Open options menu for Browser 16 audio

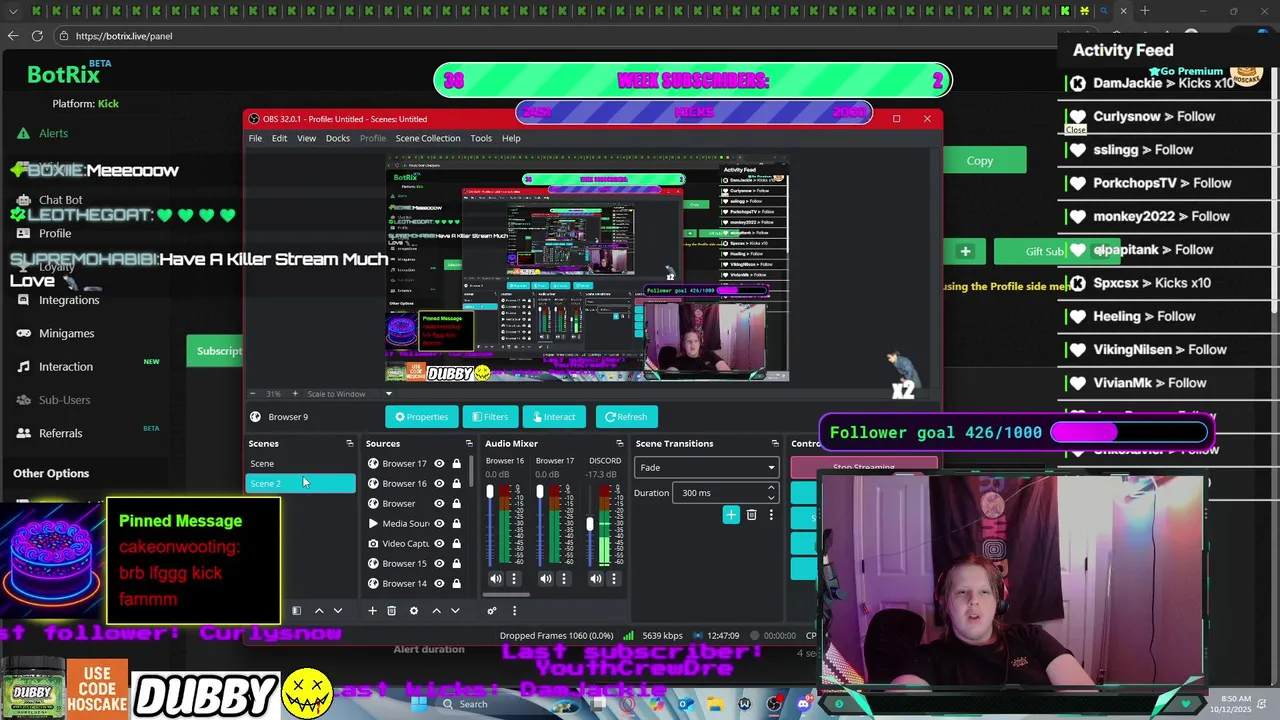click(514, 579)
